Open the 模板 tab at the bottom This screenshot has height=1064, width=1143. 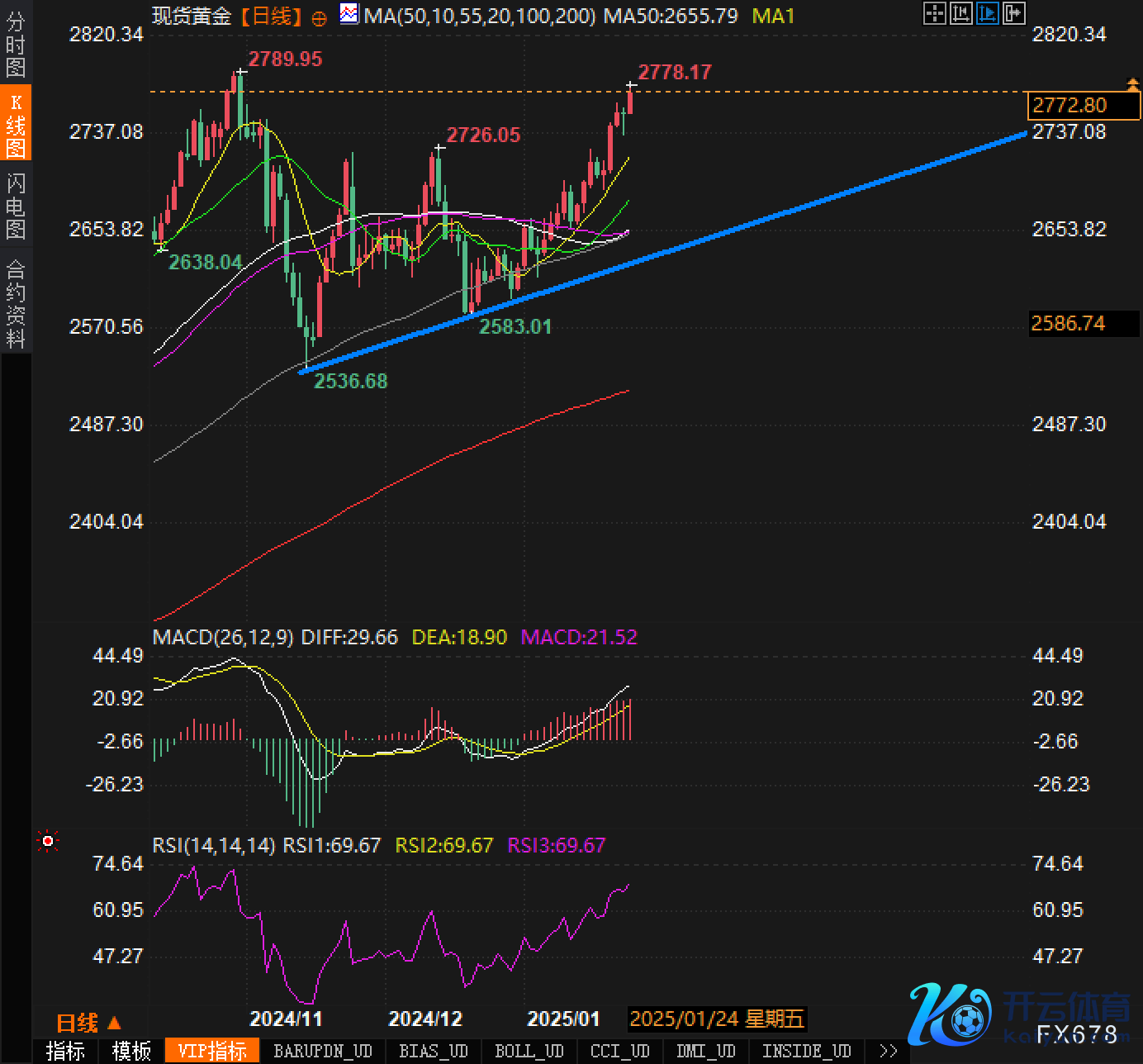click(x=131, y=1051)
